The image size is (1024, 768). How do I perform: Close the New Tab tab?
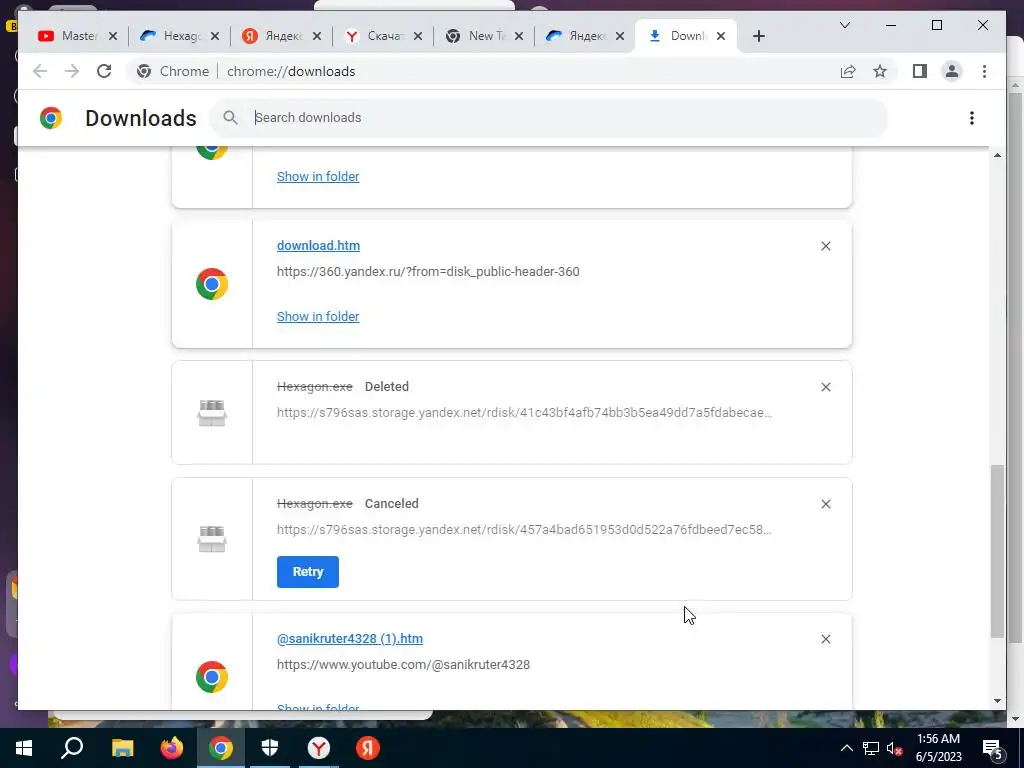(x=519, y=36)
